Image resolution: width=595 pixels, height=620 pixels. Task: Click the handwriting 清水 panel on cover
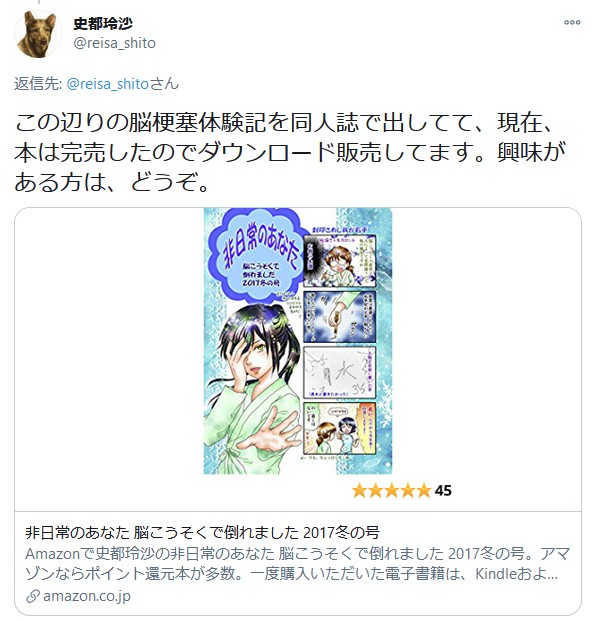pos(340,372)
